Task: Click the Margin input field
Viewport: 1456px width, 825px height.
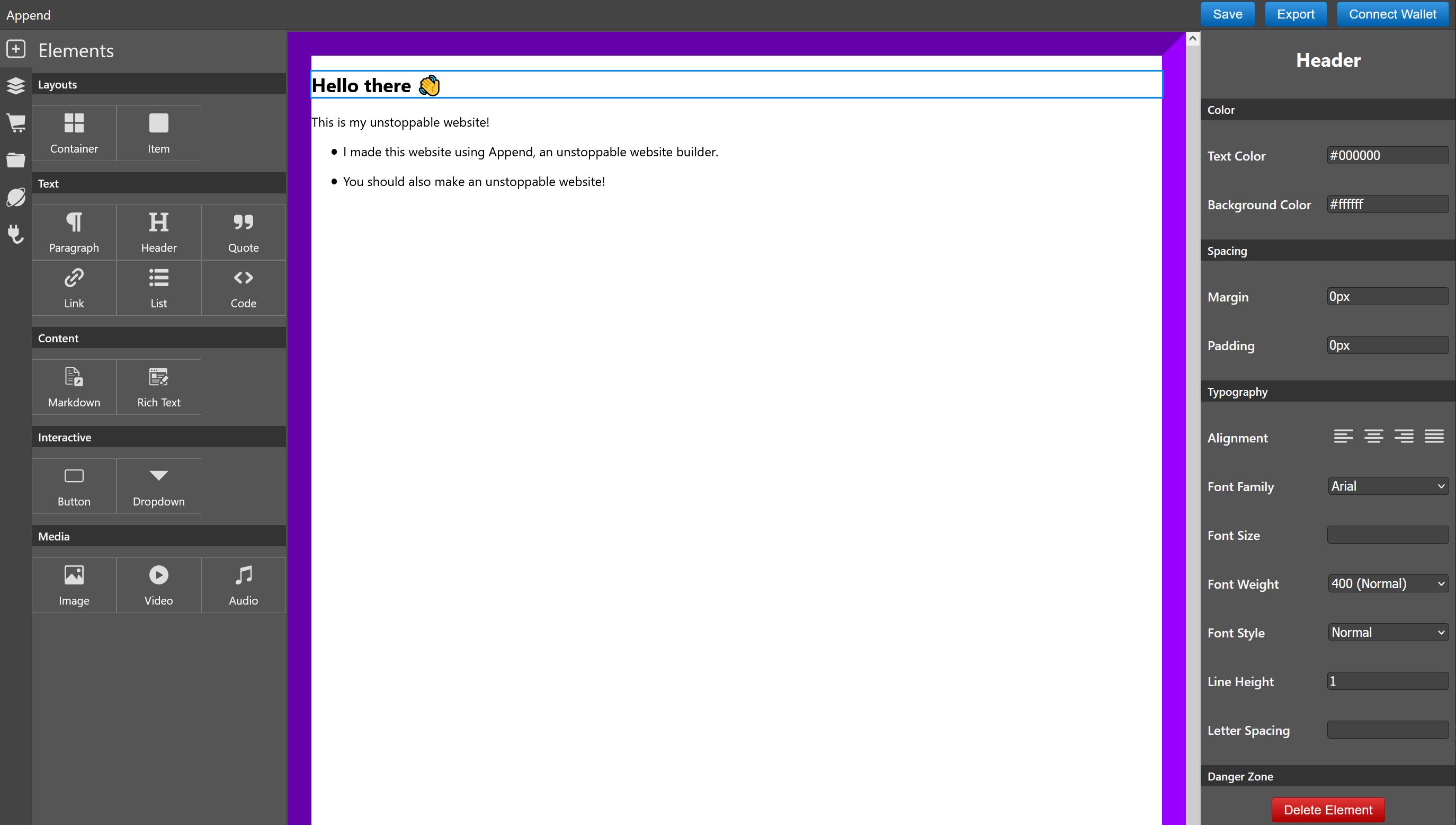Action: (x=1388, y=296)
